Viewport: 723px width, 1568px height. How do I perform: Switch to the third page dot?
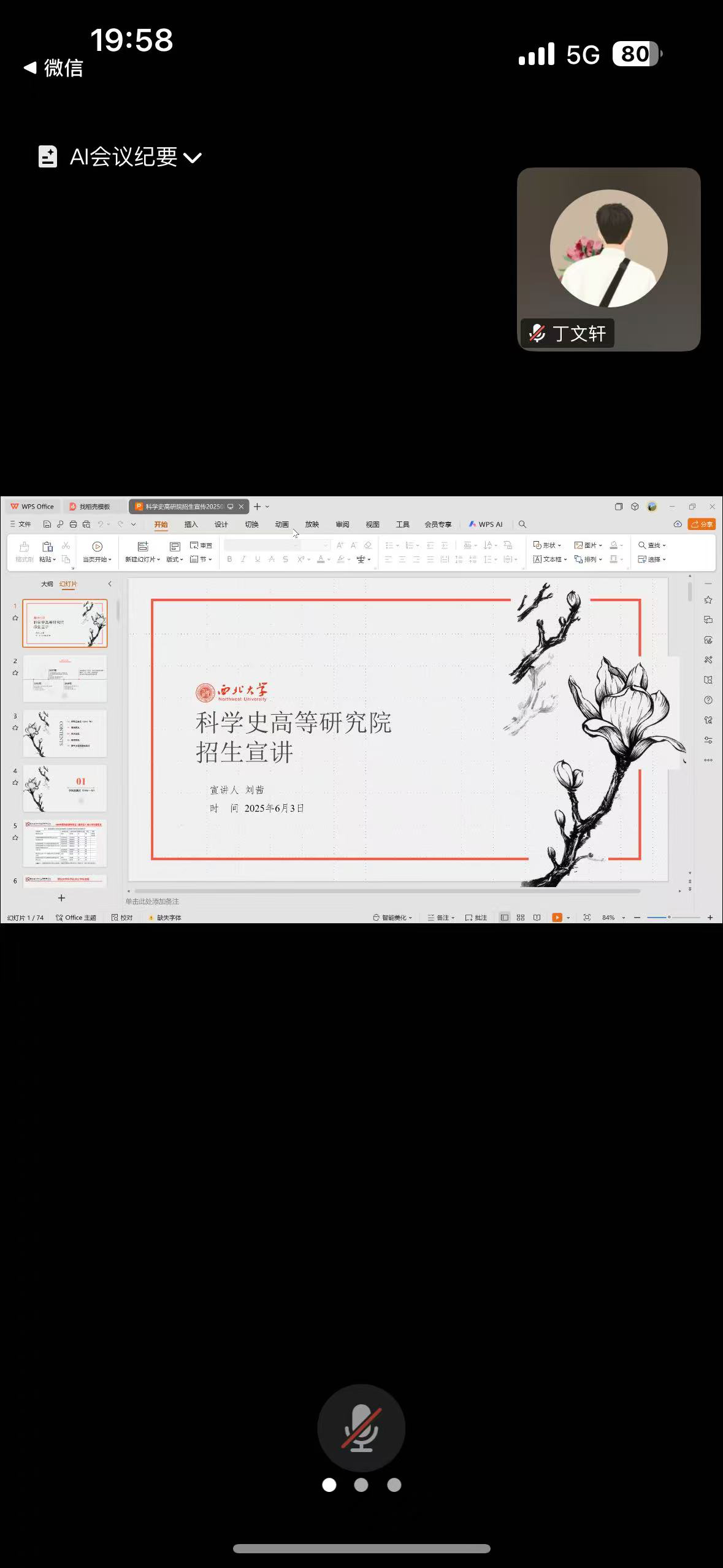click(394, 1485)
